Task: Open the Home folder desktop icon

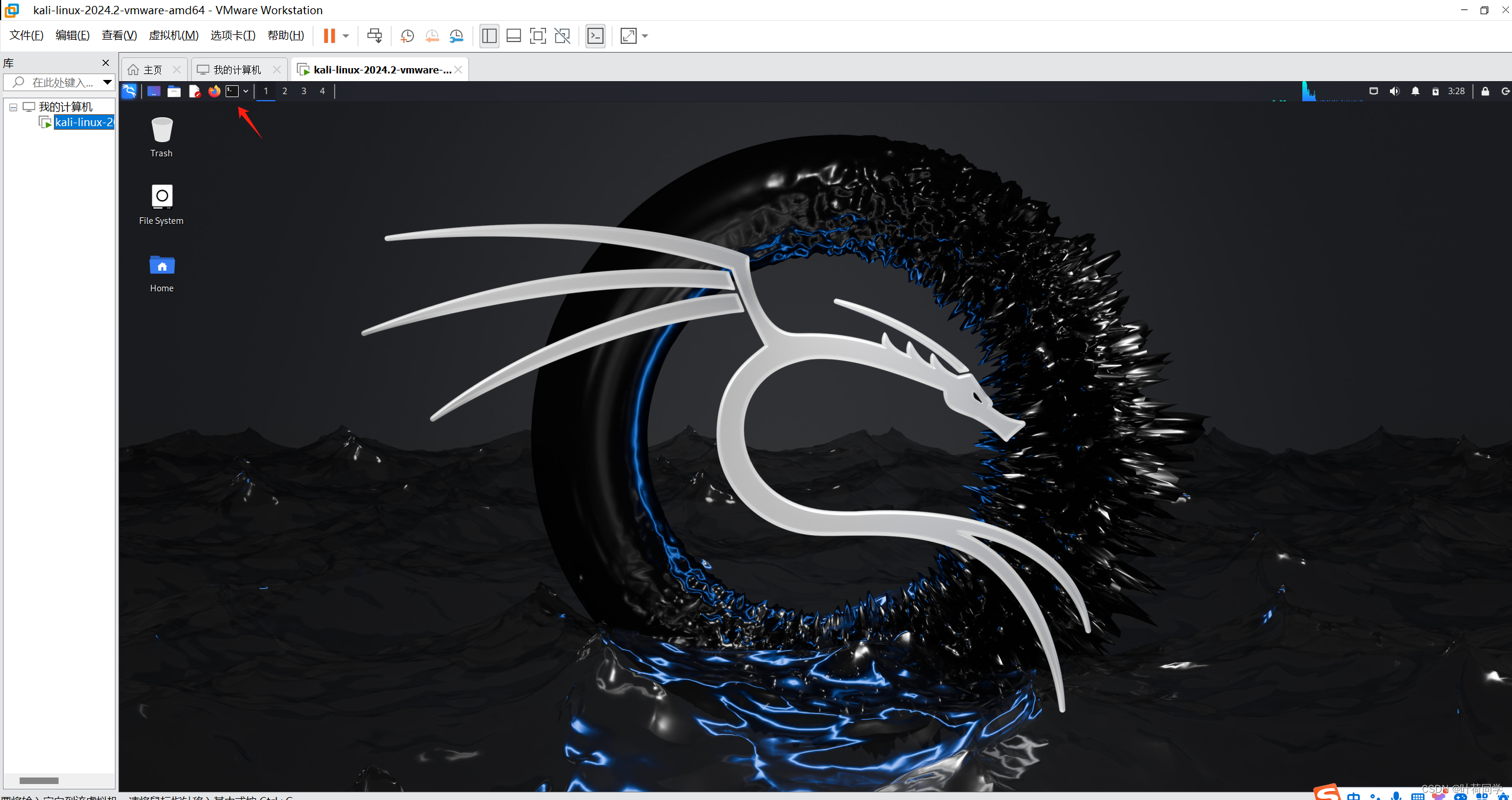Action: coord(162,273)
